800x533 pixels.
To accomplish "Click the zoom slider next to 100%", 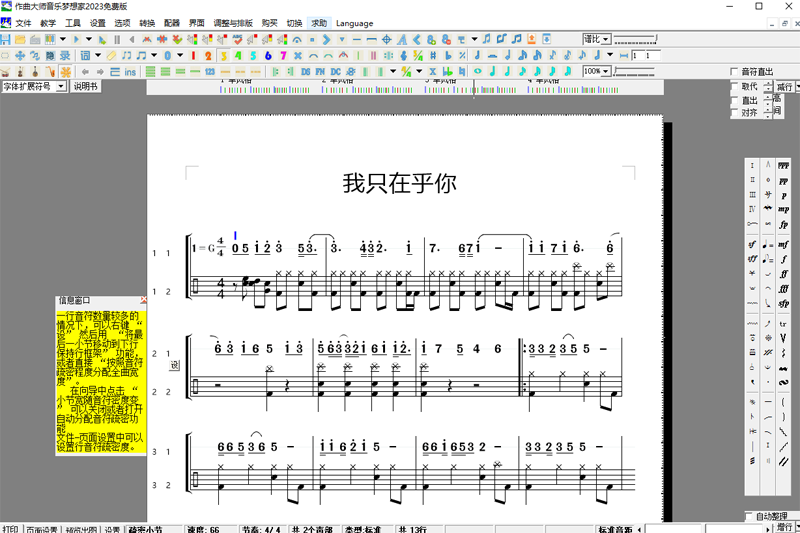I will [637, 72].
